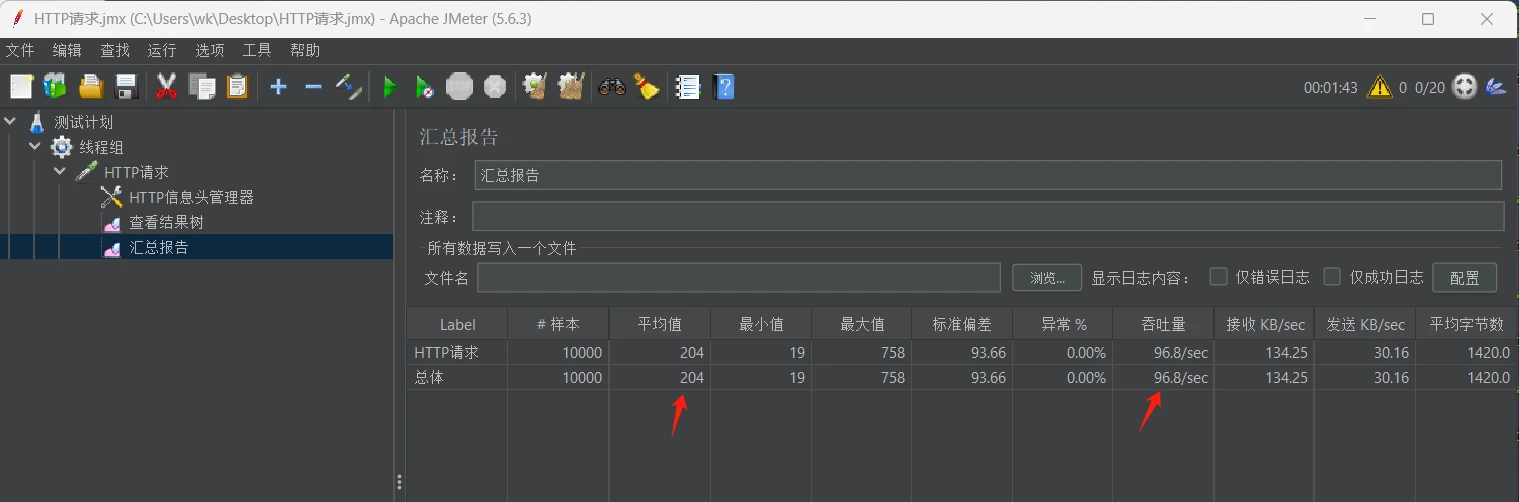Save the test plan with floppy icon

(126, 87)
